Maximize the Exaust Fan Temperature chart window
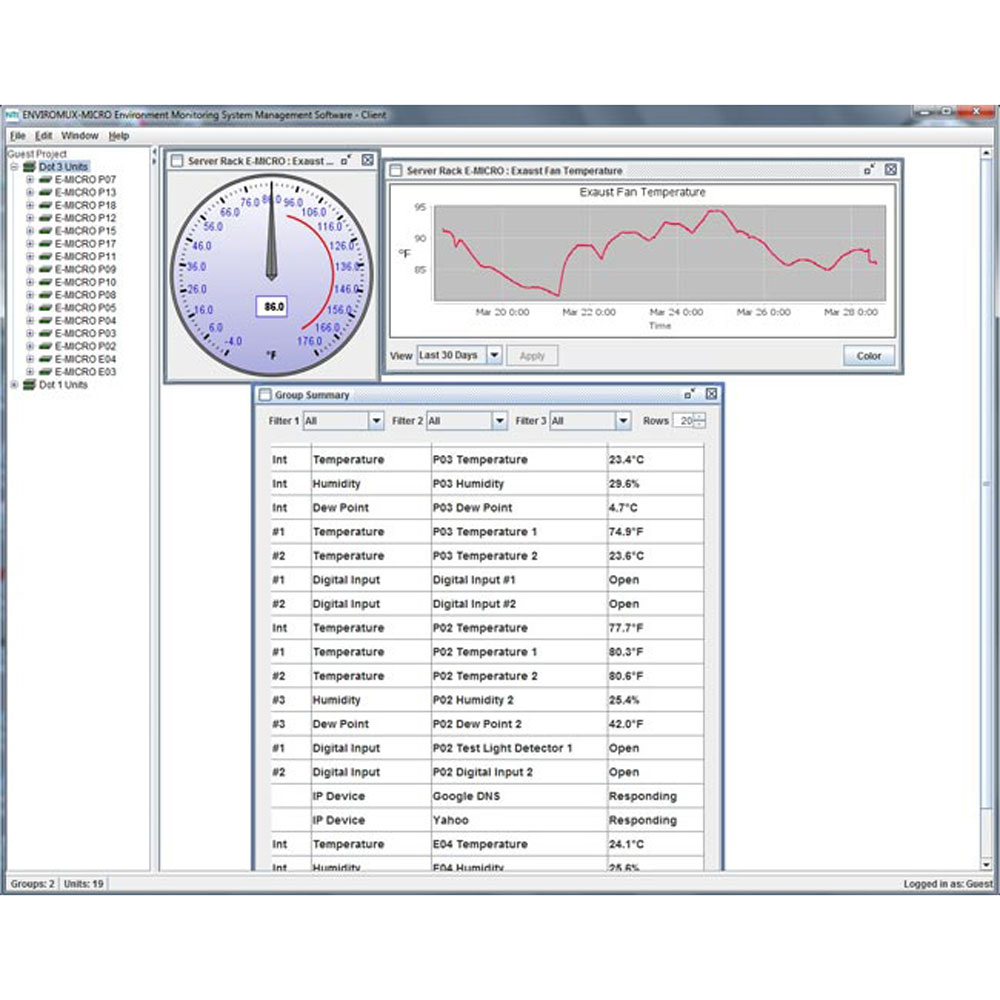The image size is (1000, 1000). [x=869, y=170]
